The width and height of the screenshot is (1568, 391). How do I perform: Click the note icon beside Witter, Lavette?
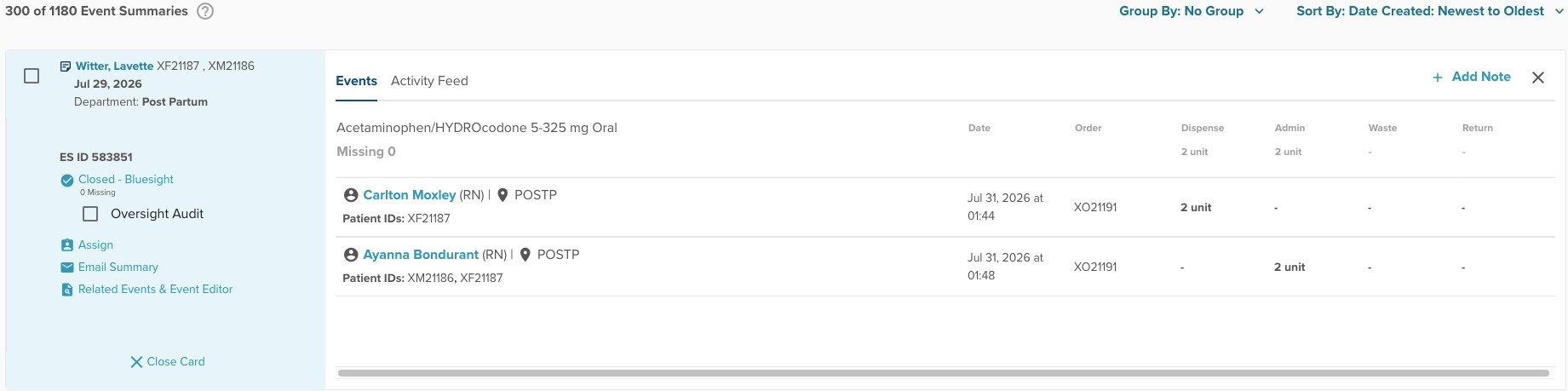click(x=66, y=66)
